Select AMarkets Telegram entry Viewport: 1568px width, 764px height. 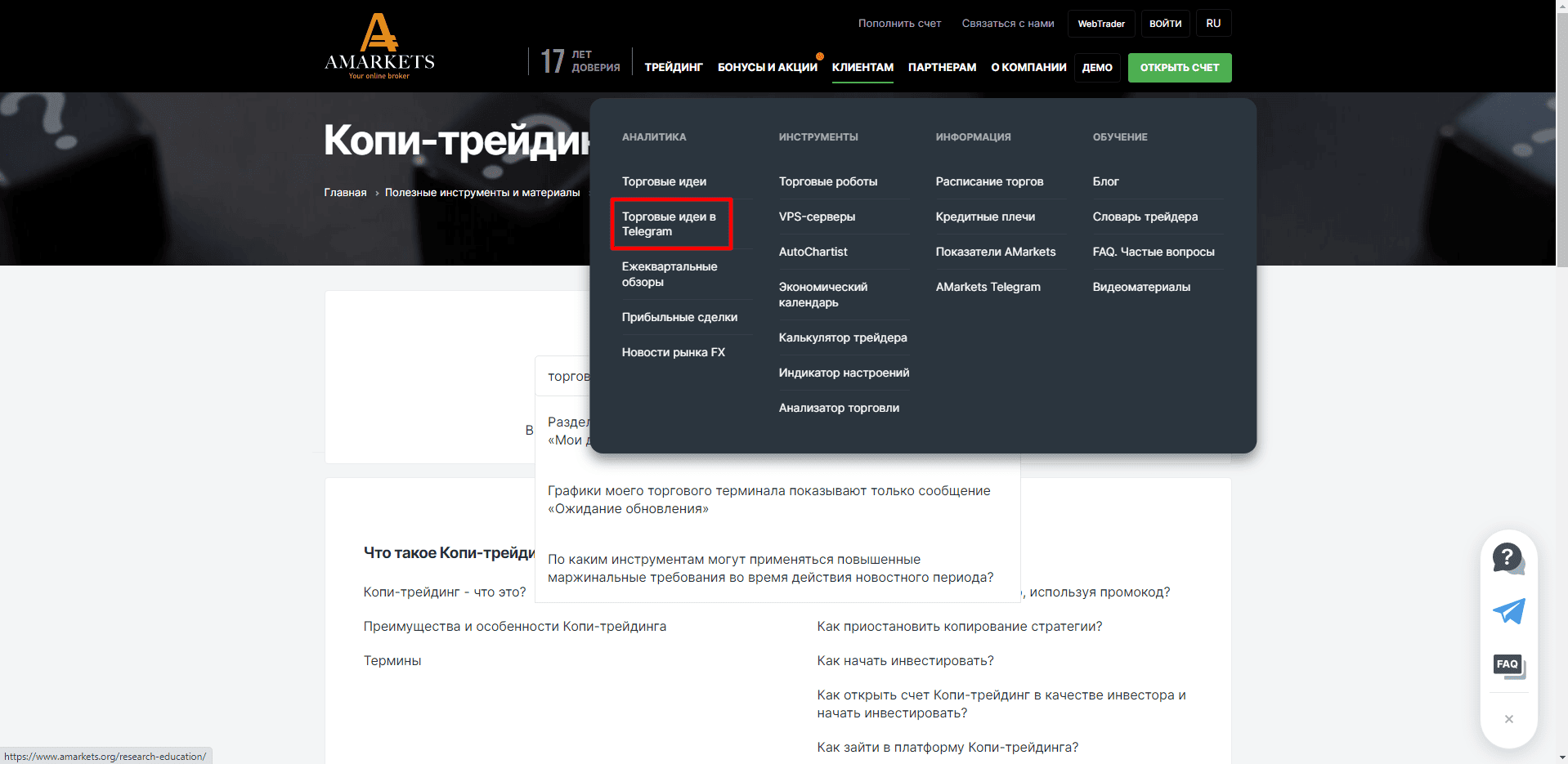(988, 287)
